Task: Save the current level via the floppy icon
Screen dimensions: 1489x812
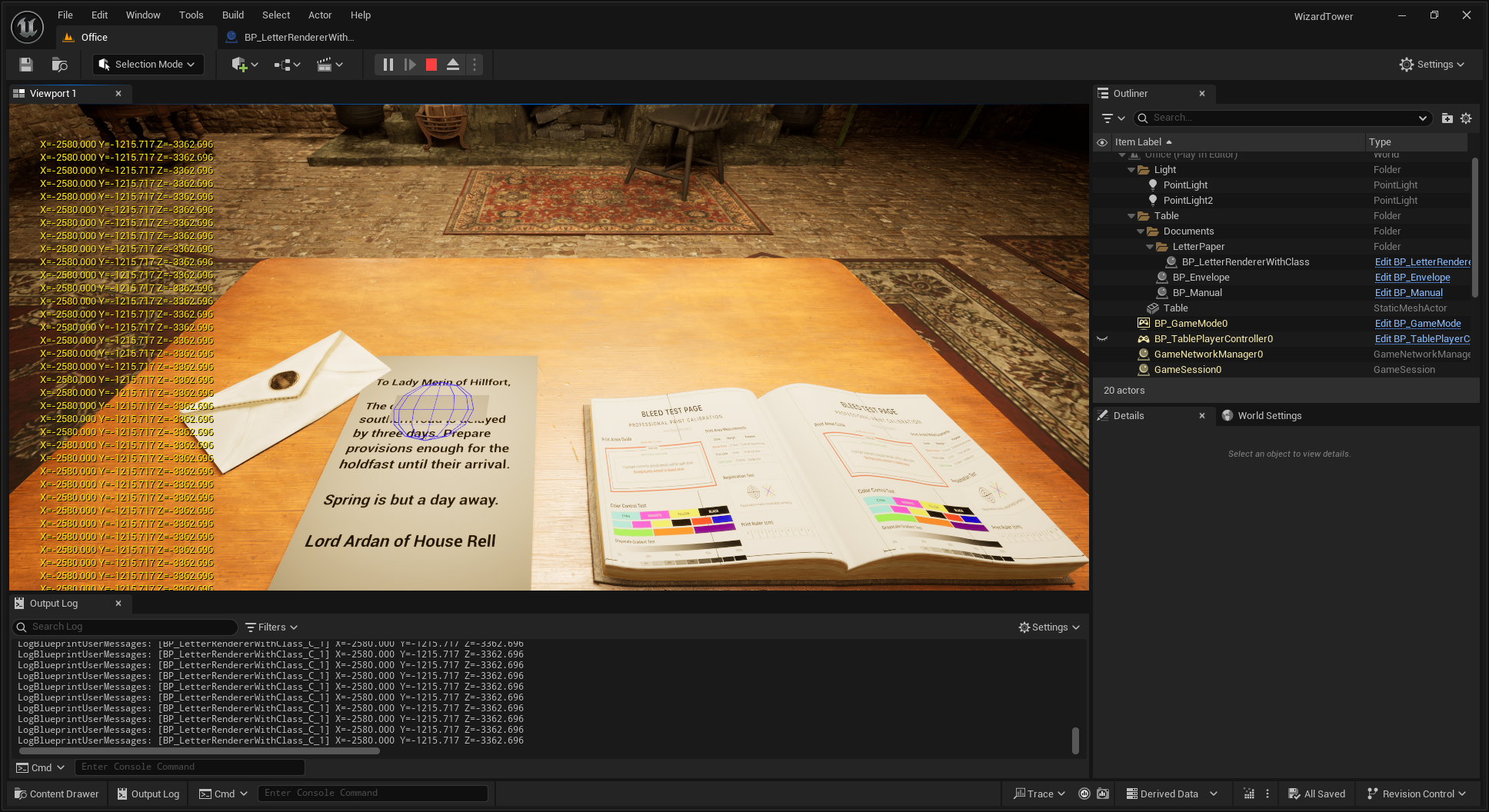Action: click(x=26, y=65)
